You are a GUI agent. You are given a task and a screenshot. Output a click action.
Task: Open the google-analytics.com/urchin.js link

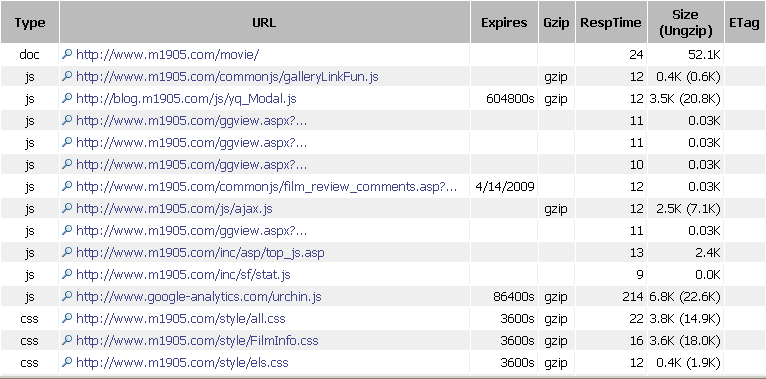point(199,296)
